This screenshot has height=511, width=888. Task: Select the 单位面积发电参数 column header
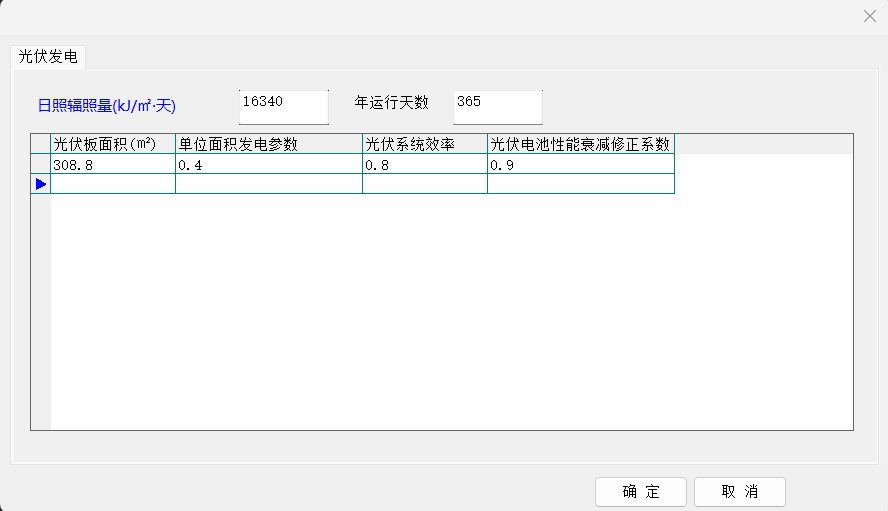268,144
